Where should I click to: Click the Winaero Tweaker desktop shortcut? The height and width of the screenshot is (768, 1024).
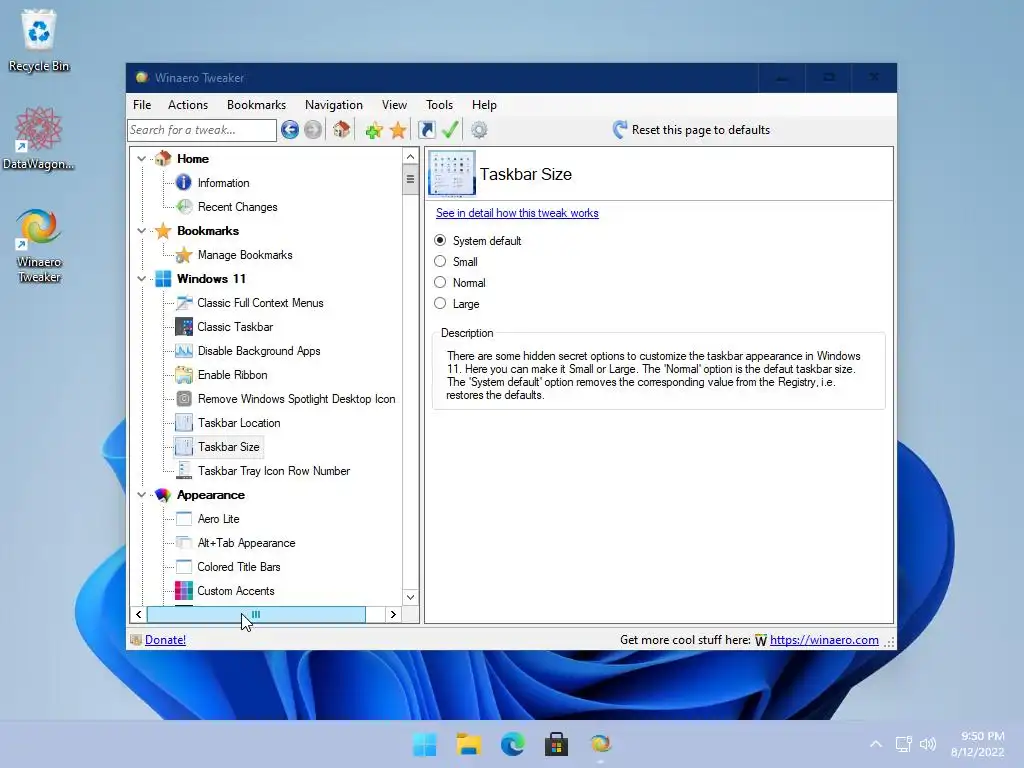point(39,245)
